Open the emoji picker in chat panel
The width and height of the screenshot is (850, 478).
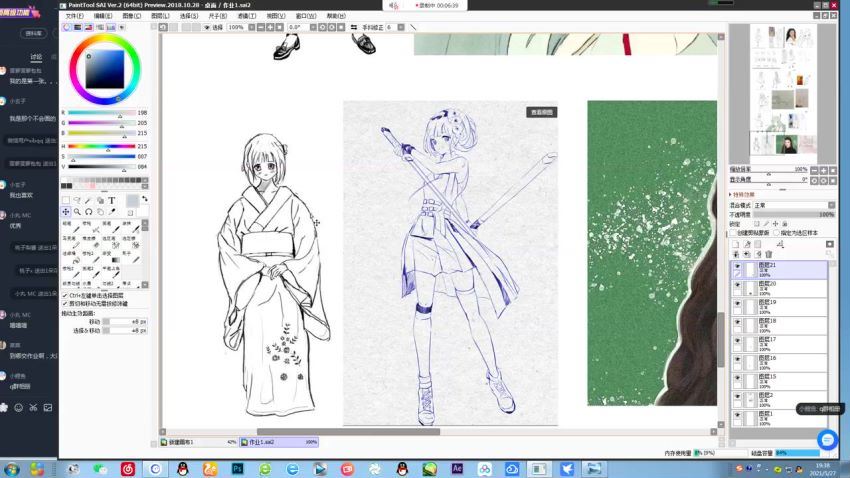(18, 408)
